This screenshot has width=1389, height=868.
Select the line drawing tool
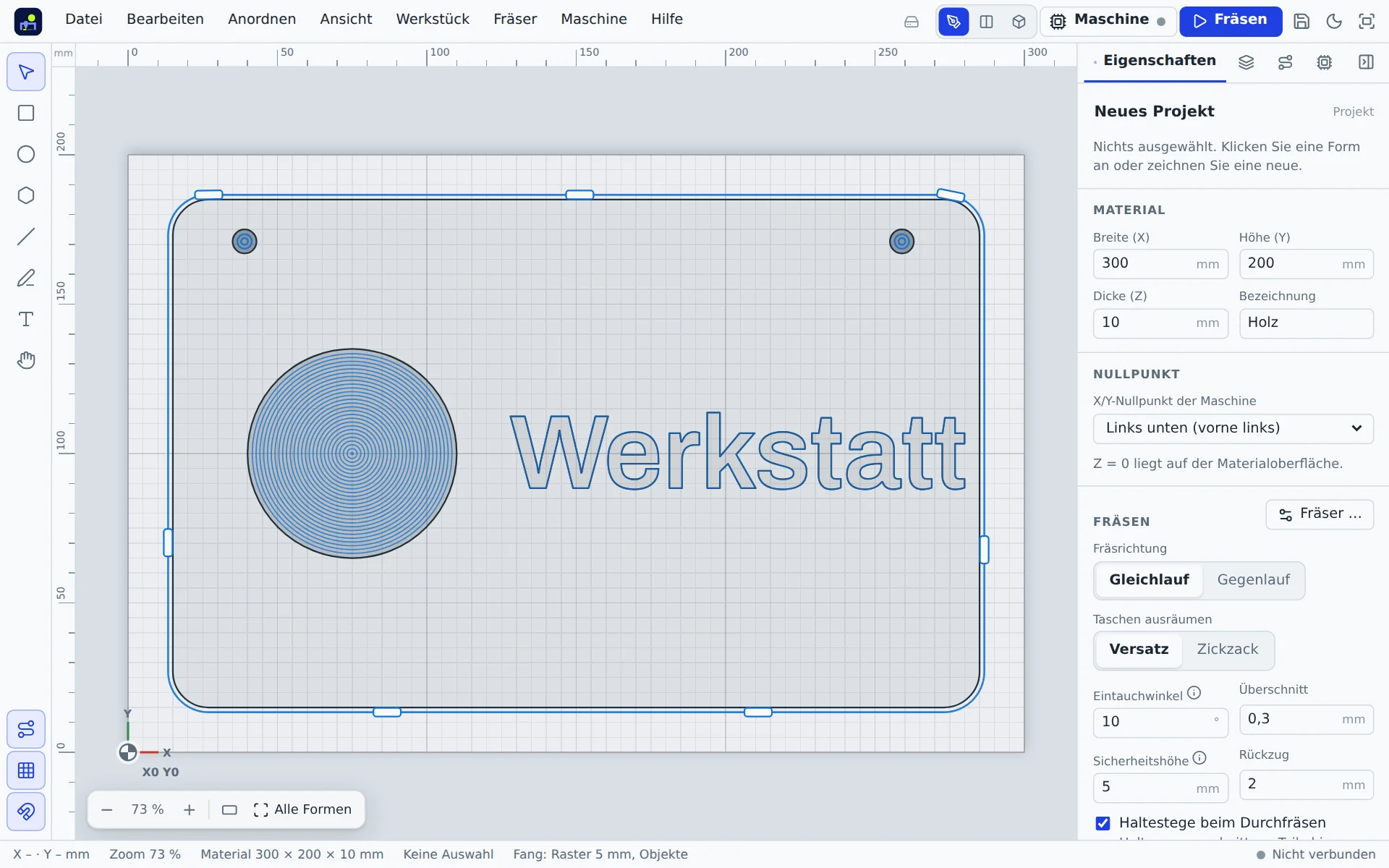tap(26, 237)
